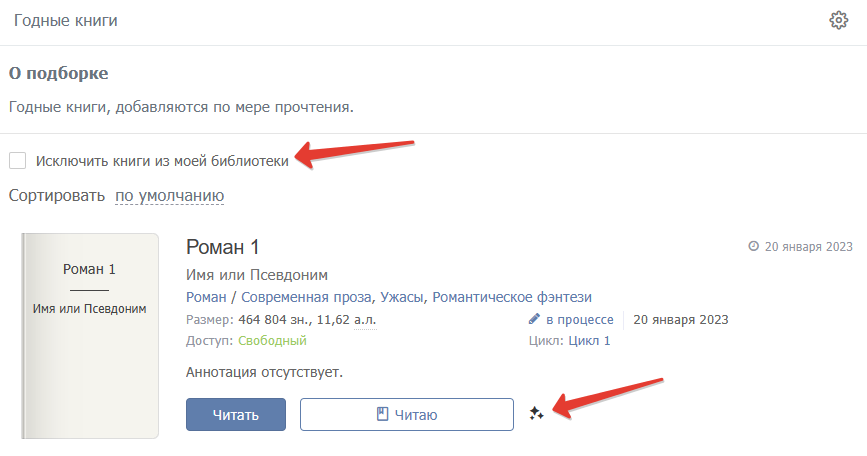
Task: Toggle Исключить книги из моей библиотеки checkbox
Action: [x=18, y=161]
